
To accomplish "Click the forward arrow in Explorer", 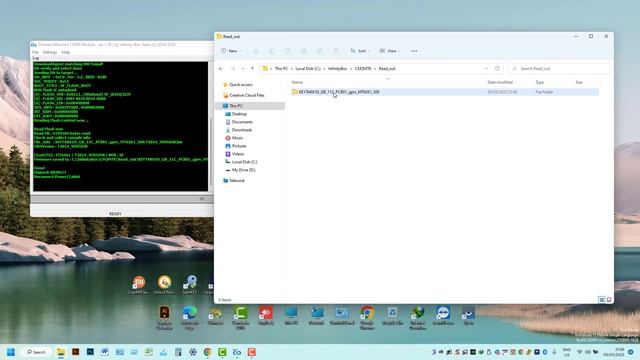I will pyautogui.click(x=233, y=69).
